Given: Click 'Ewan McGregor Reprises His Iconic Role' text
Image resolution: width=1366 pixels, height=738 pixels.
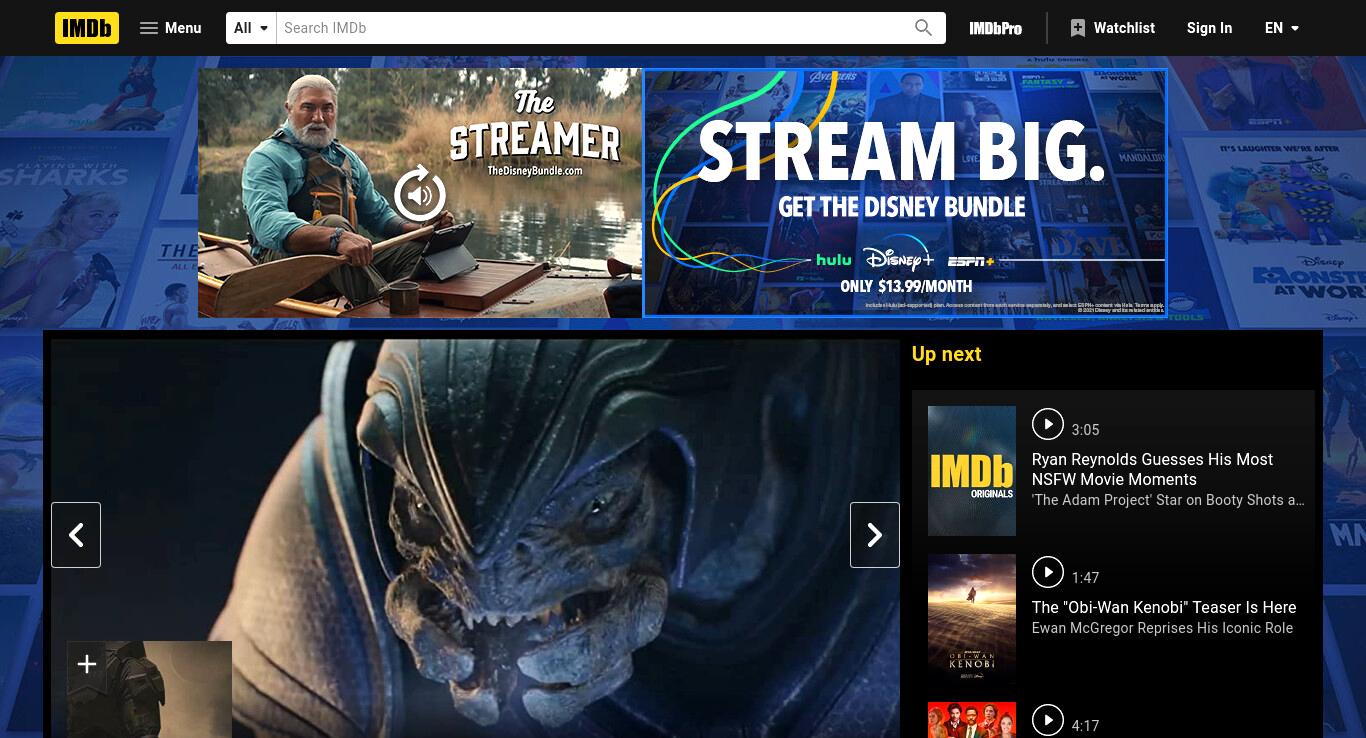Looking at the screenshot, I should tap(1162, 628).
